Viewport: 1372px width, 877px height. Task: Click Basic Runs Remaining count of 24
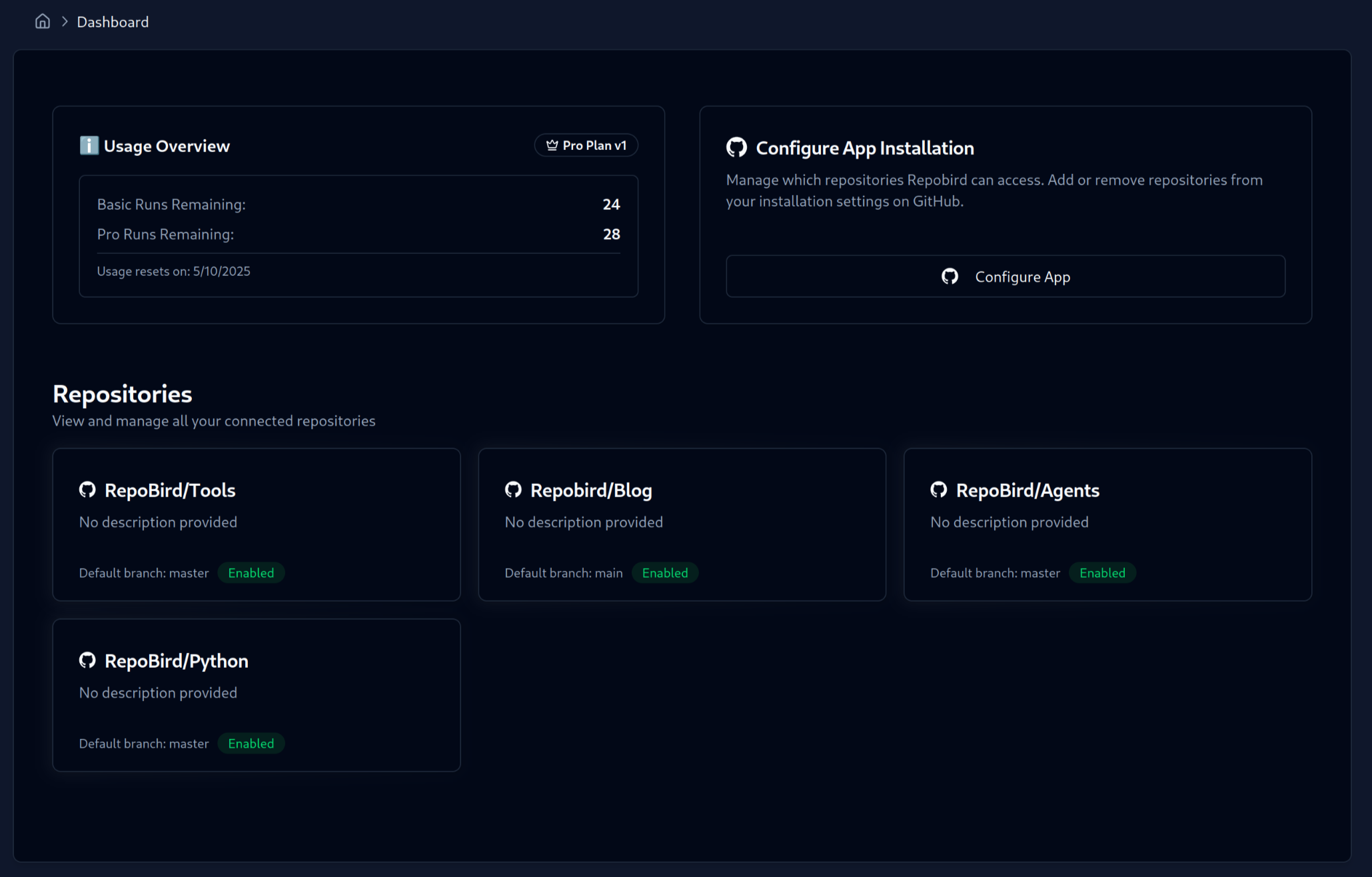(611, 204)
